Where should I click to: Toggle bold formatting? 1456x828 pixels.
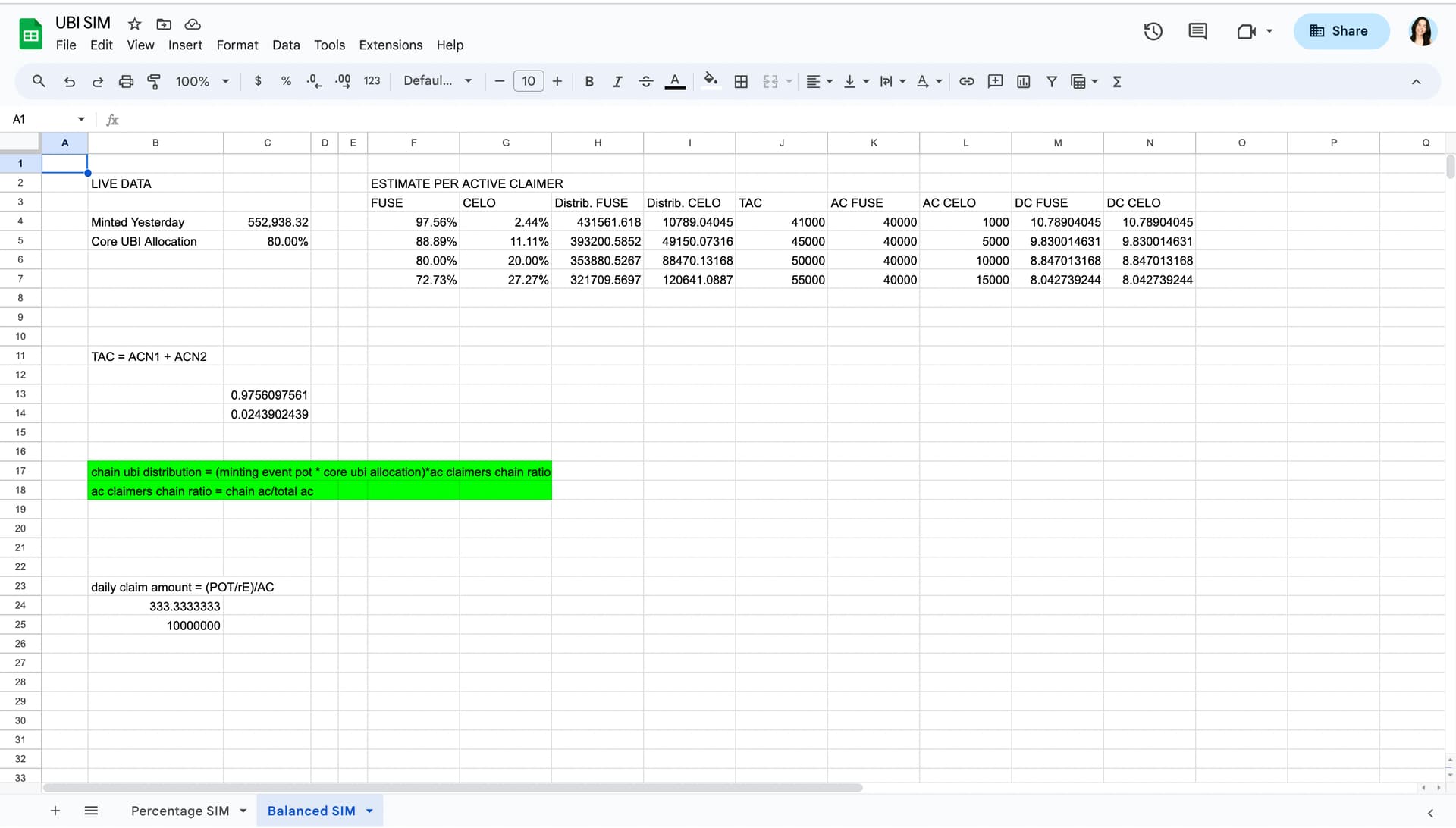point(588,81)
